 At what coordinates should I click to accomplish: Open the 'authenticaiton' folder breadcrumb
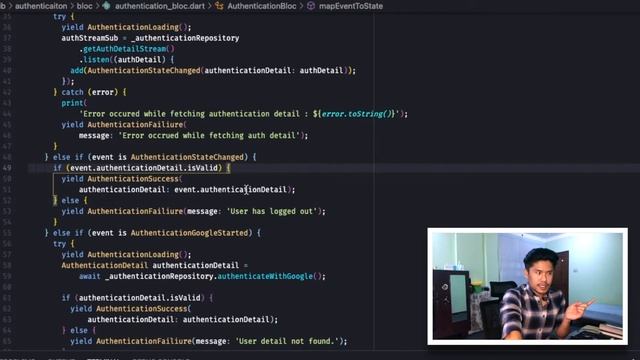point(41,6)
